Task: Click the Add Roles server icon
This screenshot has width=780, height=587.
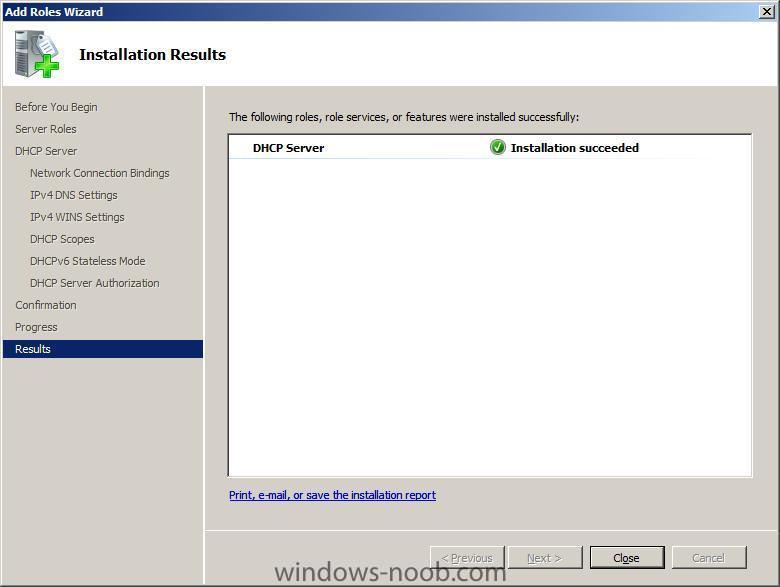Action: [37, 54]
